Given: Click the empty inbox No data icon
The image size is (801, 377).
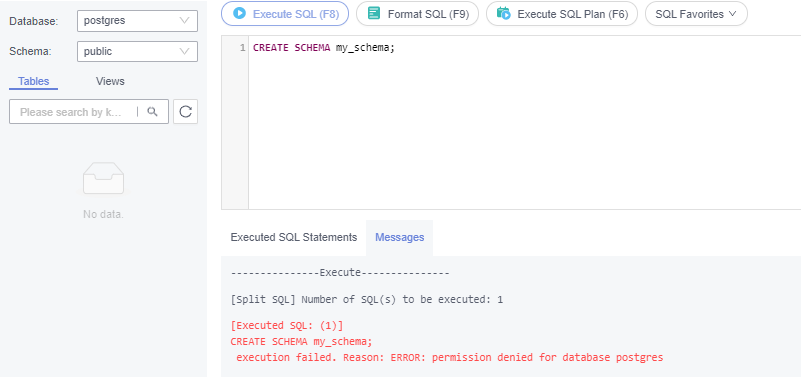Looking at the screenshot, I should point(103,178).
